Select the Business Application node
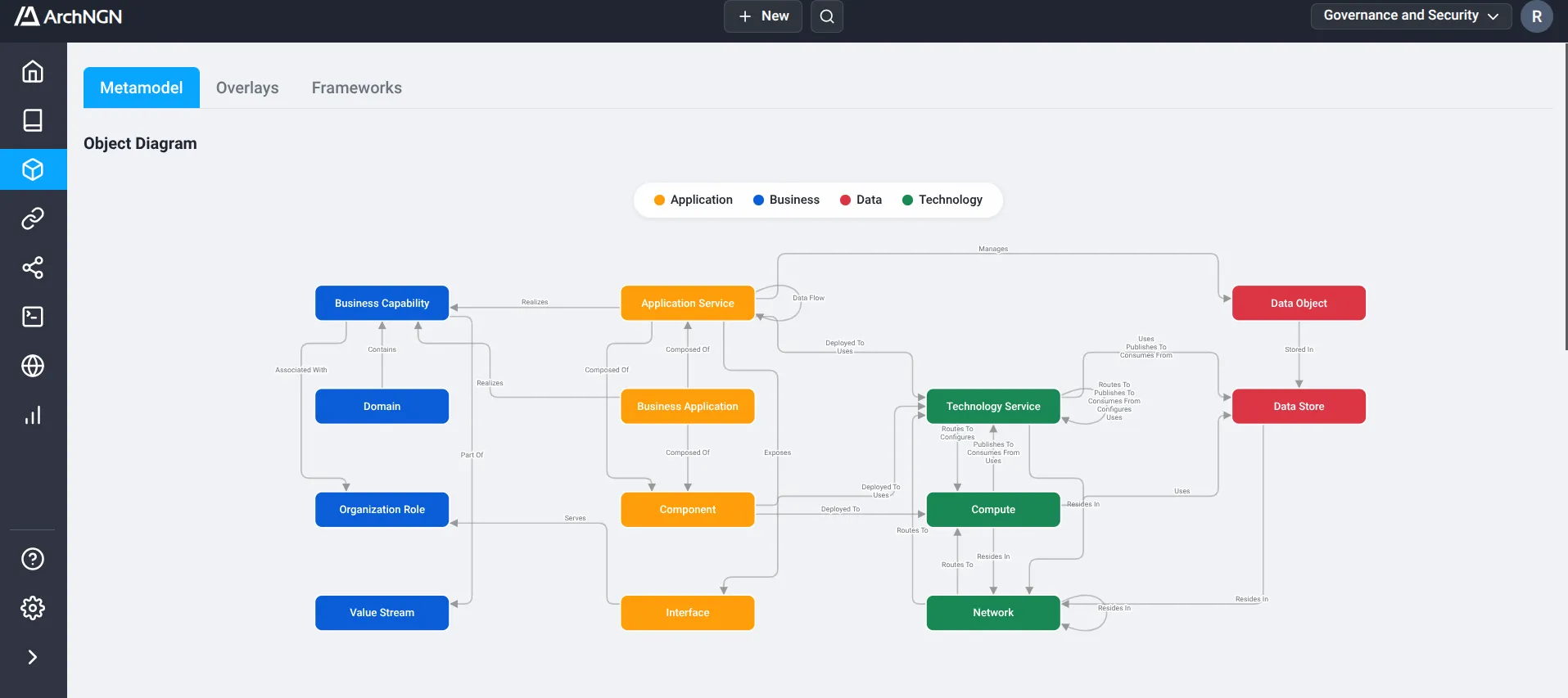This screenshot has height=698, width=1568. tap(688, 406)
